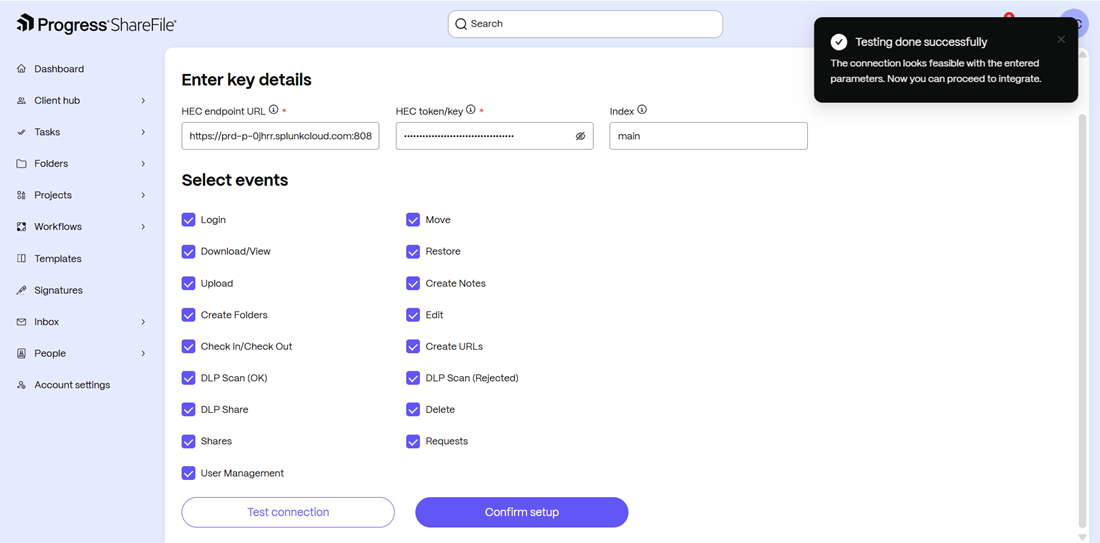The width and height of the screenshot is (1100, 543).
Task: Click the Dashboard home icon
Action: coord(21,69)
